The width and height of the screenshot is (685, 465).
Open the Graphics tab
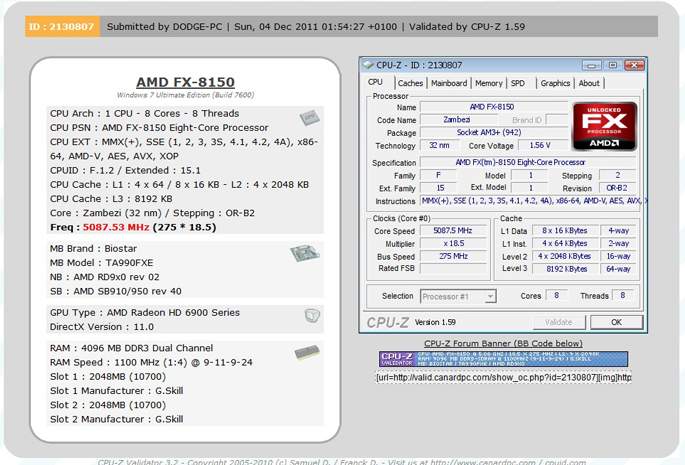point(555,83)
